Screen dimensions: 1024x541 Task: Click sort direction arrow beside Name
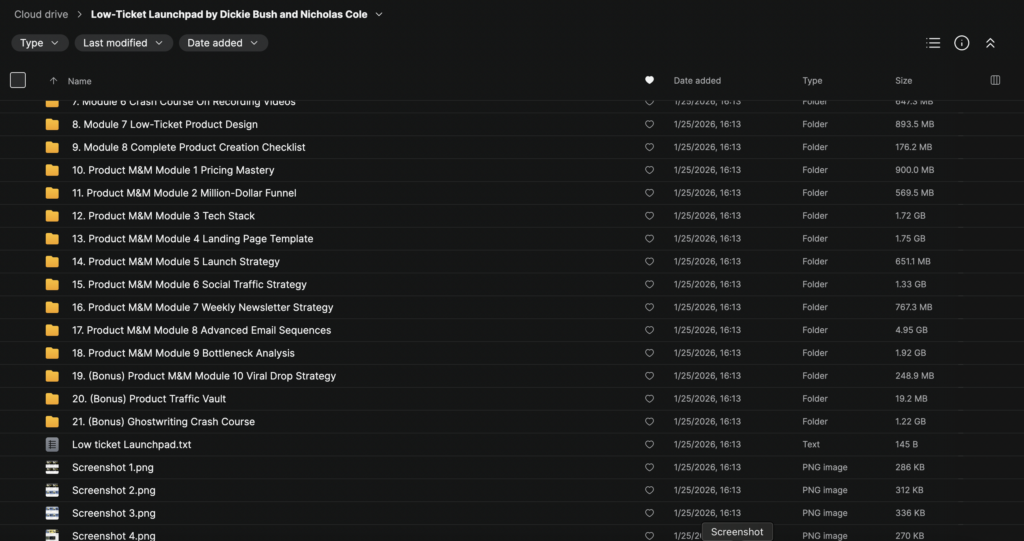click(x=53, y=81)
